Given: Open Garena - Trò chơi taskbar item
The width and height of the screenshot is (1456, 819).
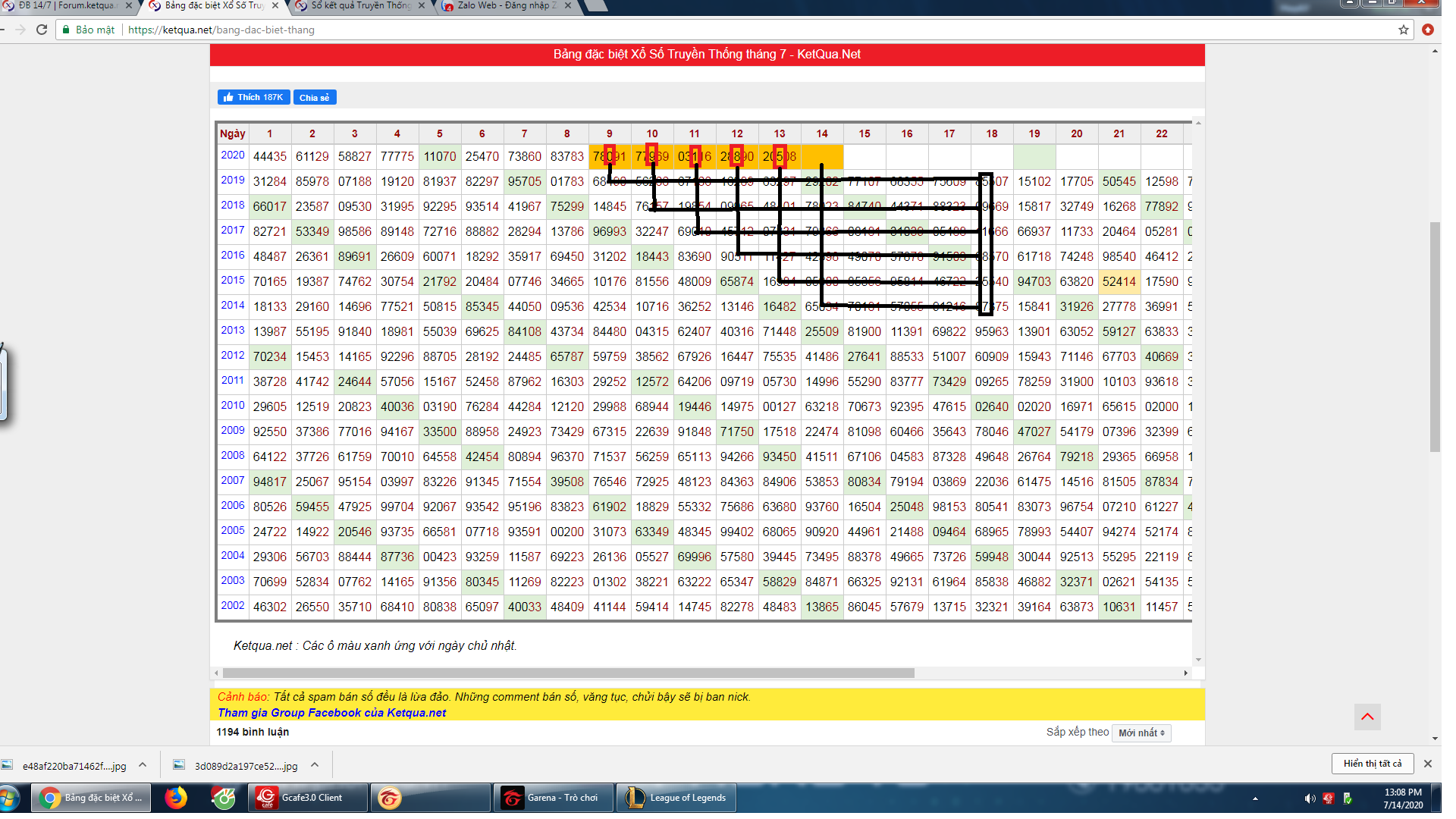Looking at the screenshot, I should click(x=553, y=798).
